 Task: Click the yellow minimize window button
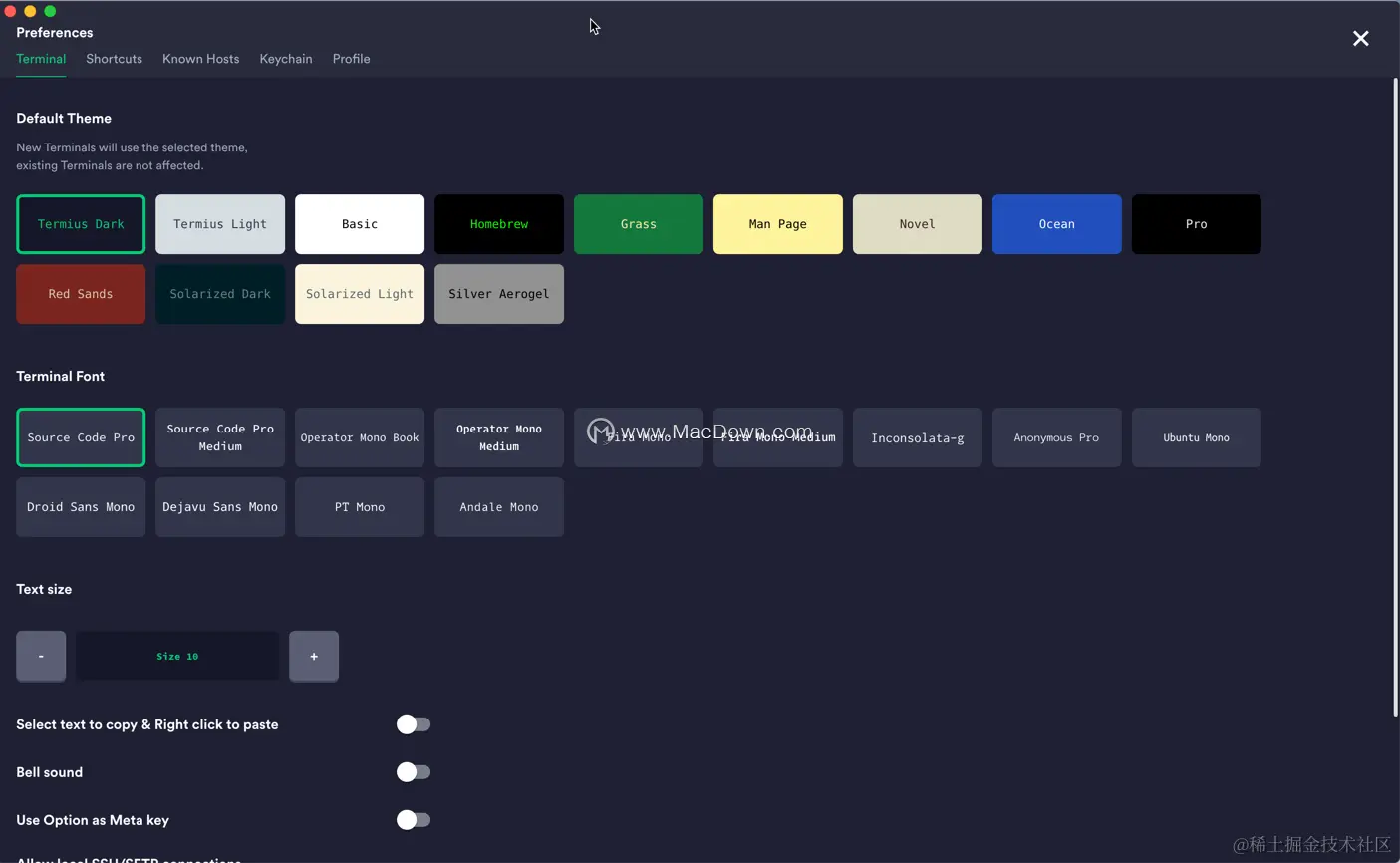pos(30,11)
